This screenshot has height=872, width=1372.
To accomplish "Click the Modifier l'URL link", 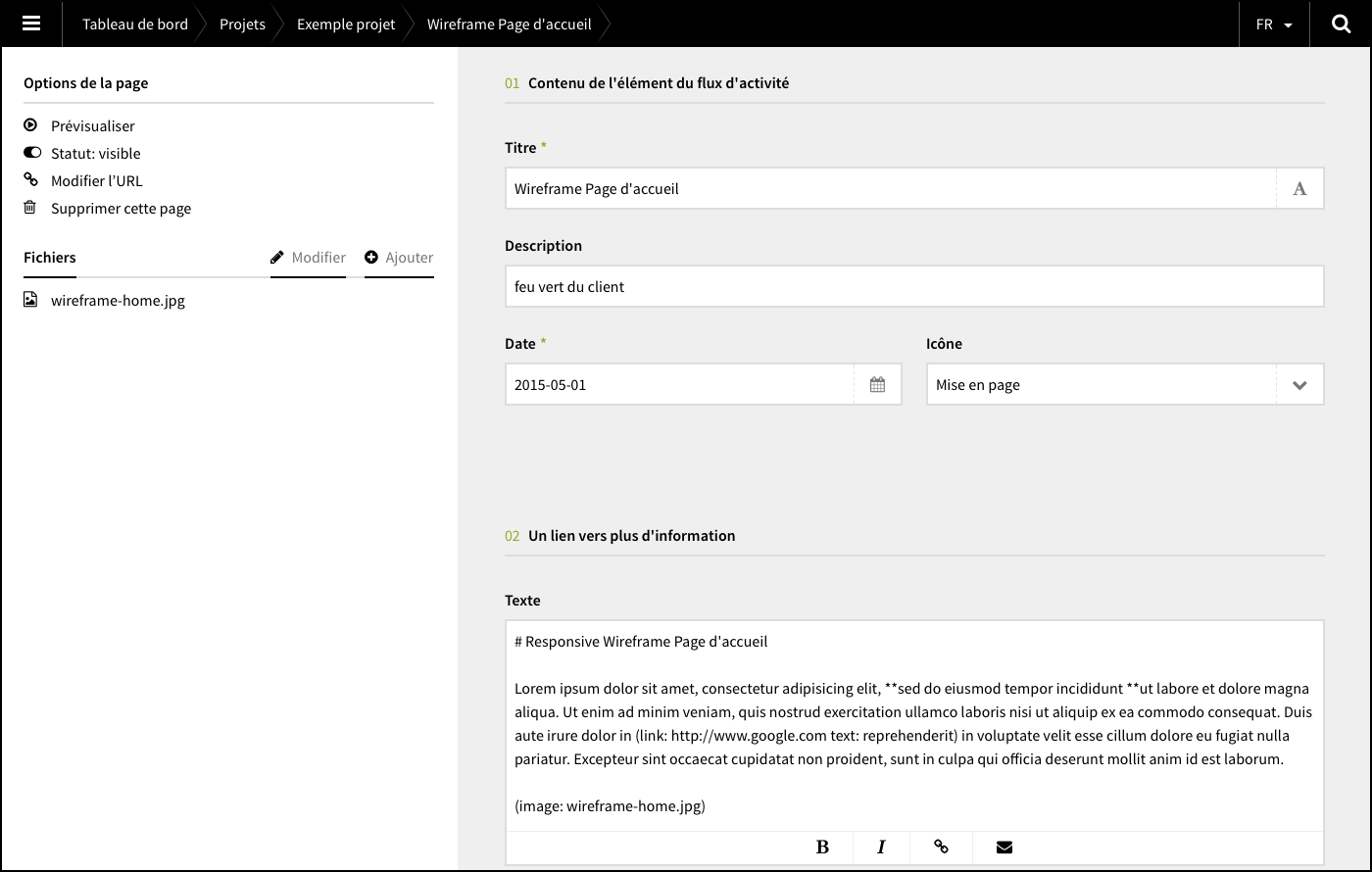I will [x=97, y=180].
